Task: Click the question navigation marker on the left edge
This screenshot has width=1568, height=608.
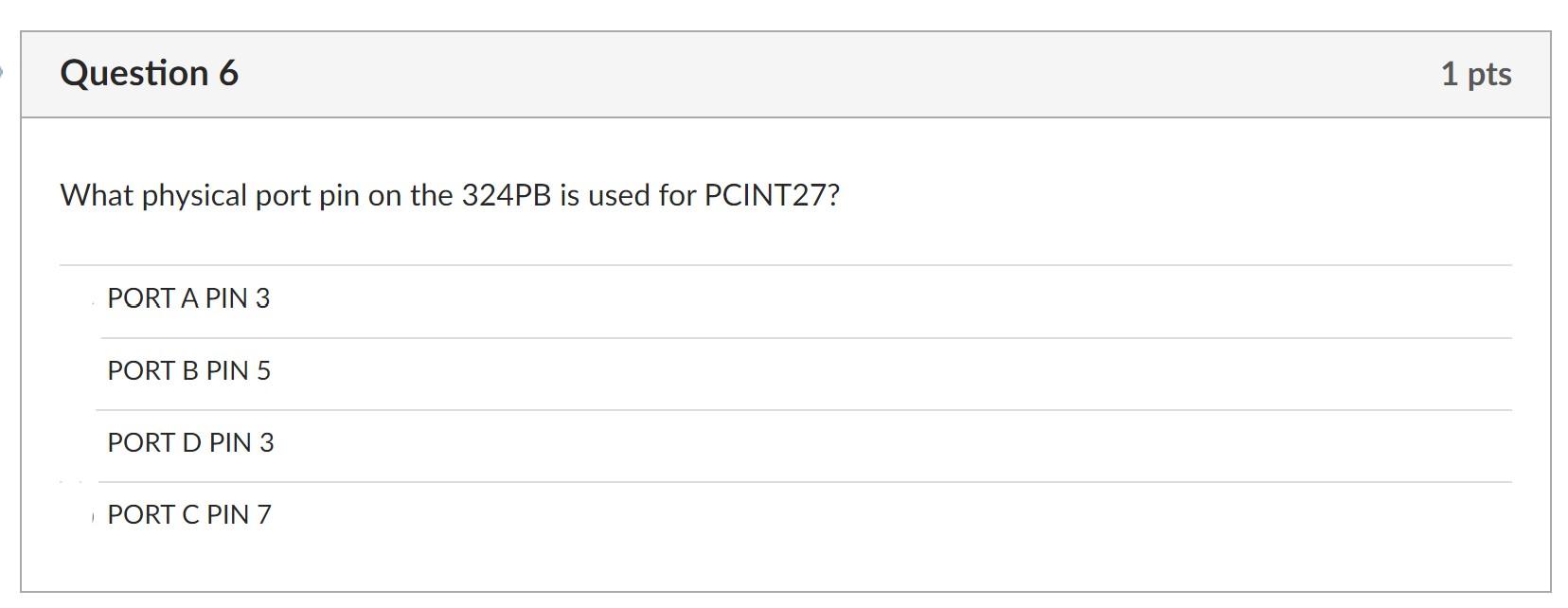Action: click(3, 71)
